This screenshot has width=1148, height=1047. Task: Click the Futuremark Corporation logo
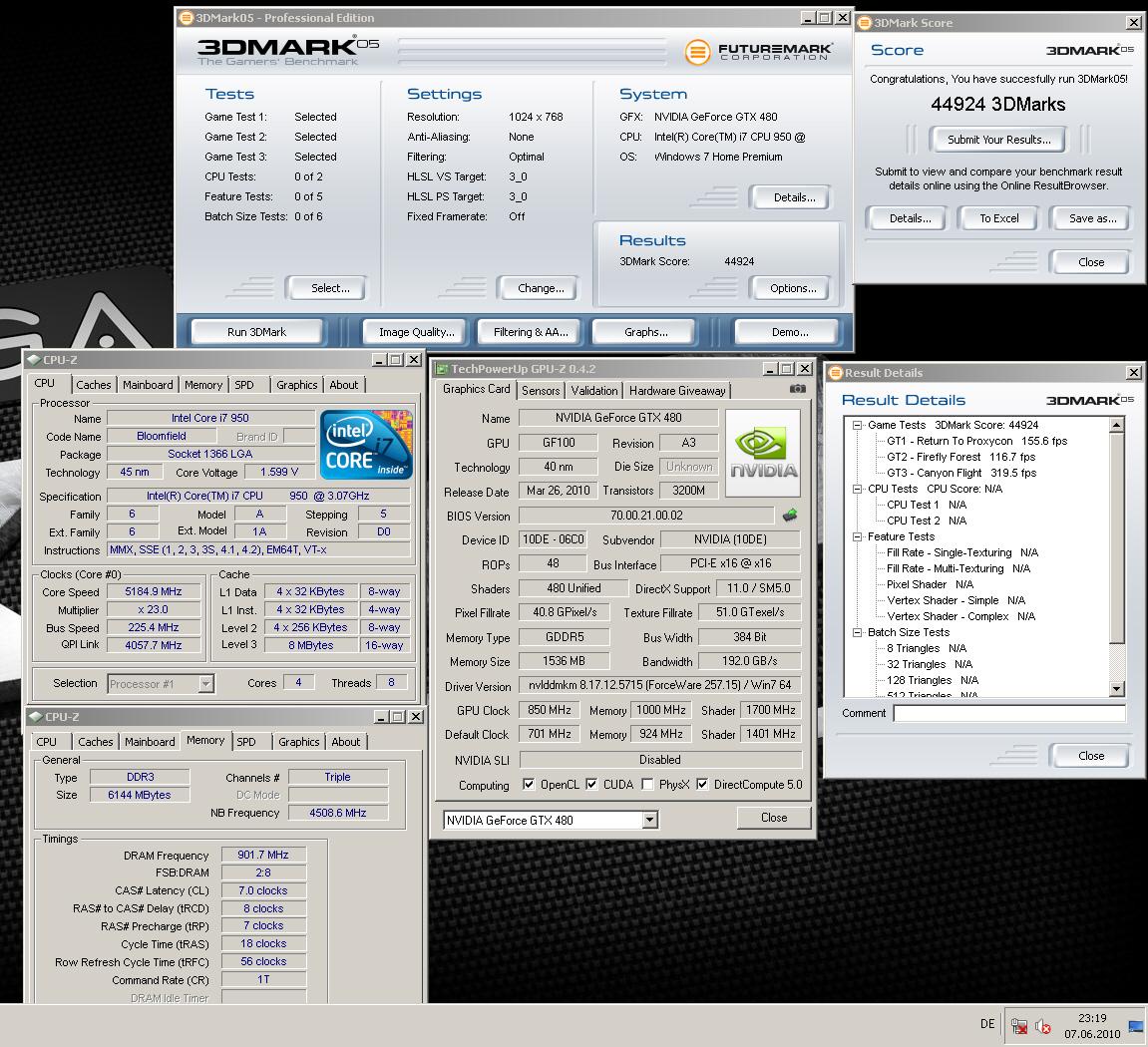pos(758,51)
